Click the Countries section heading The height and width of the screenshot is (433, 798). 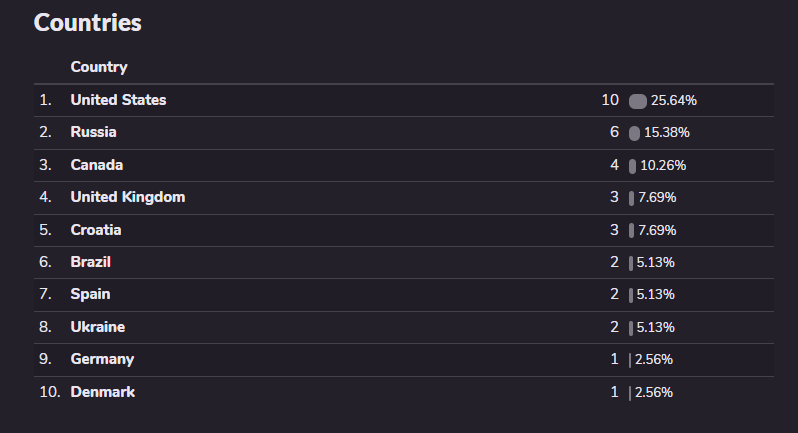tap(88, 23)
